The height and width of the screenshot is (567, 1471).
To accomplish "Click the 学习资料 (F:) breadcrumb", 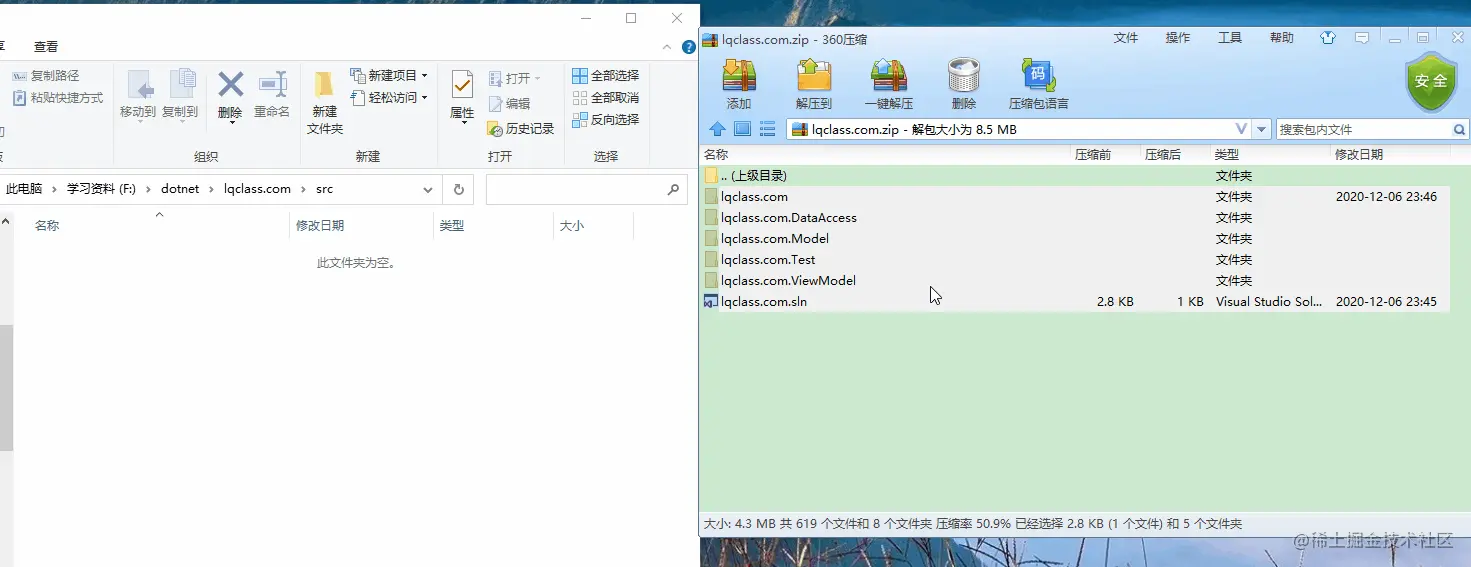I will pos(101,189).
